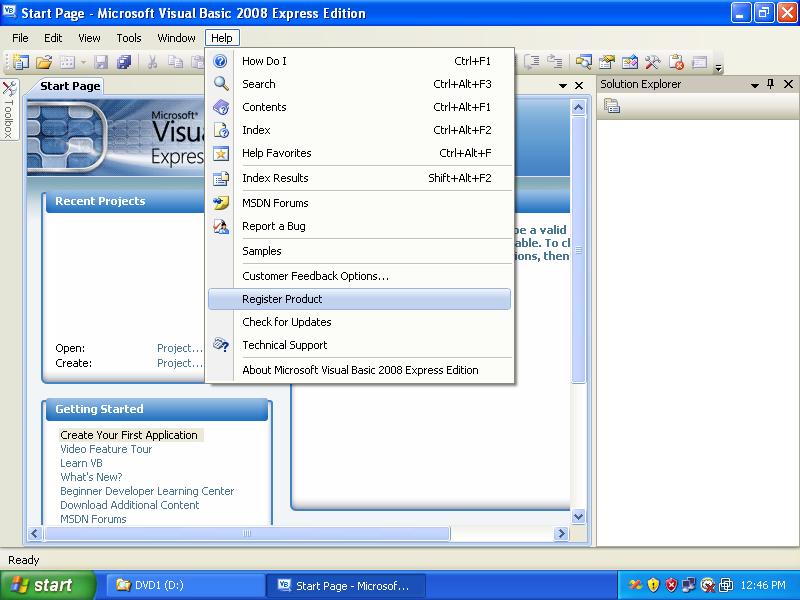Click the Add New Item toolbar icon

(67, 62)
